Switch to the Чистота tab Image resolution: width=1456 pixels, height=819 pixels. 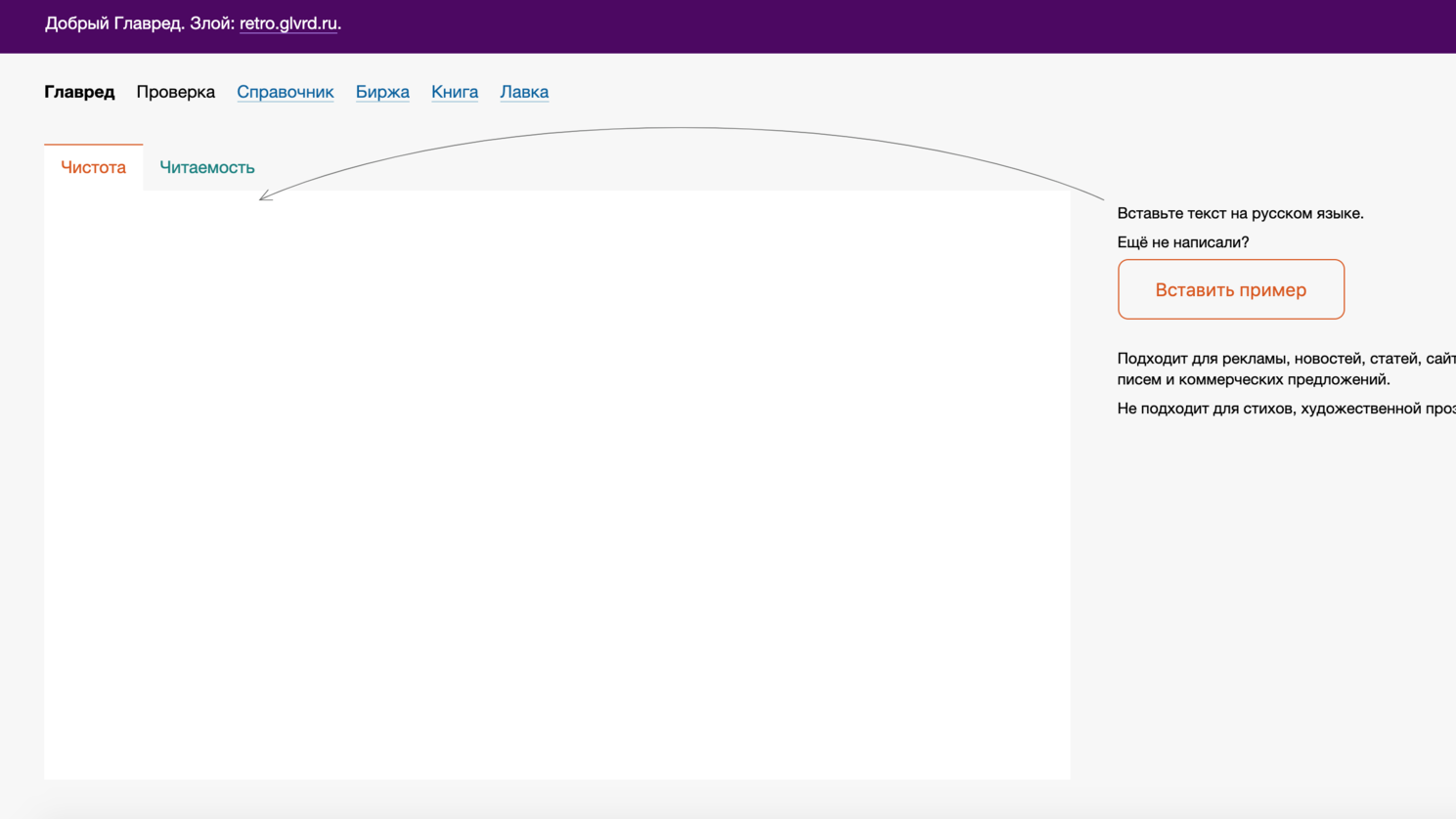coord(94,167)
